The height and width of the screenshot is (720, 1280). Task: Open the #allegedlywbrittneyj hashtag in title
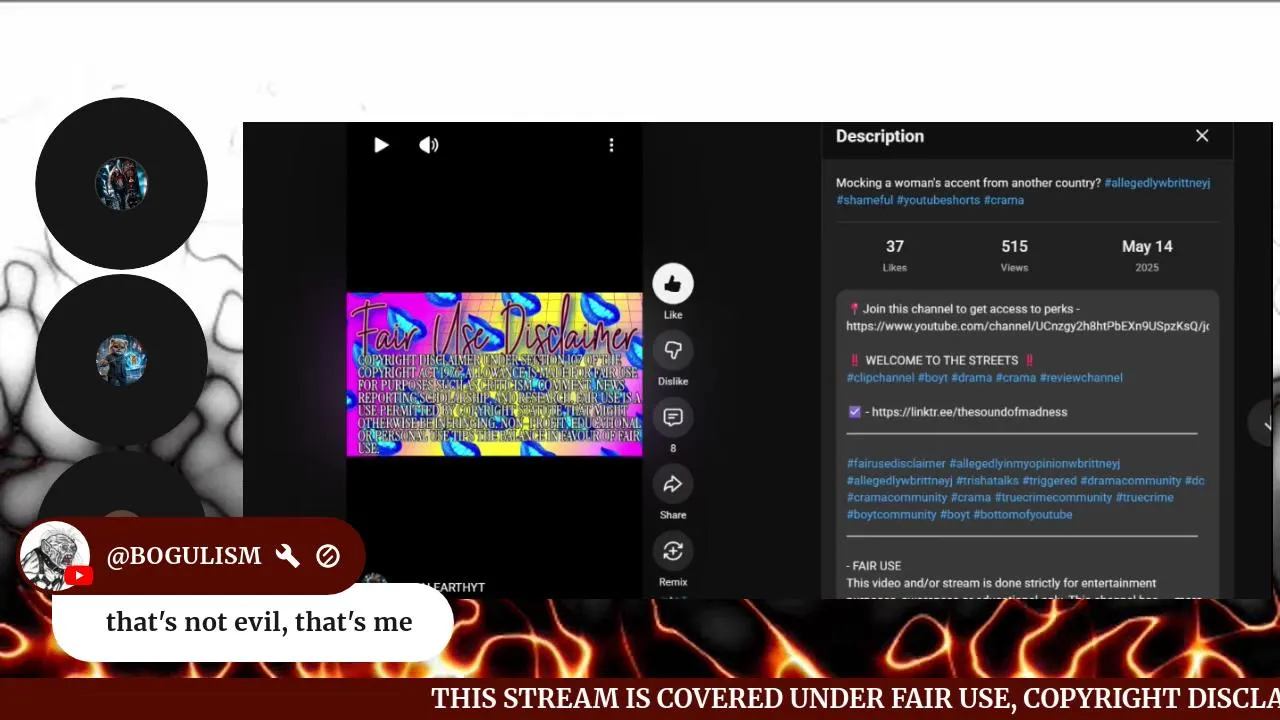[1157, 183]
